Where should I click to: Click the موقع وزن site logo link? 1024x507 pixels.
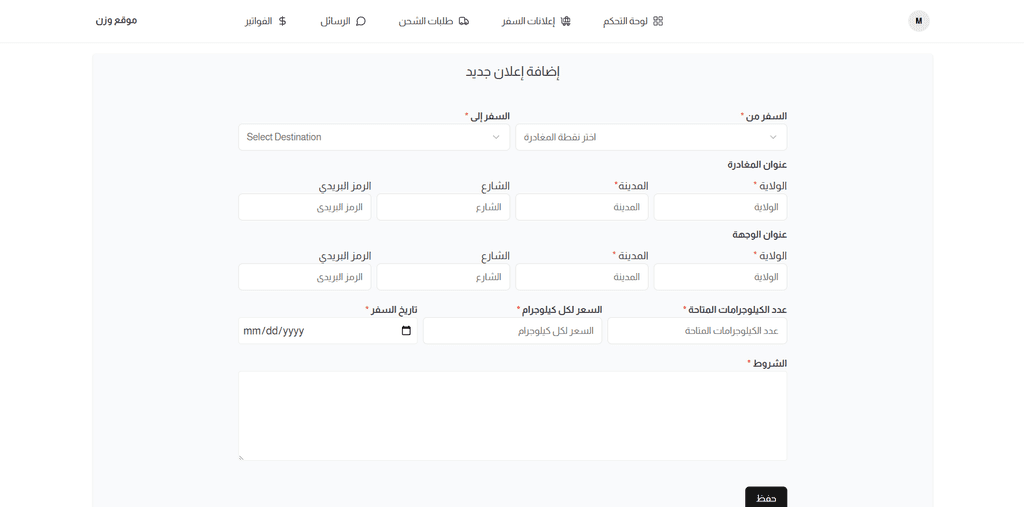click(116, 20)
